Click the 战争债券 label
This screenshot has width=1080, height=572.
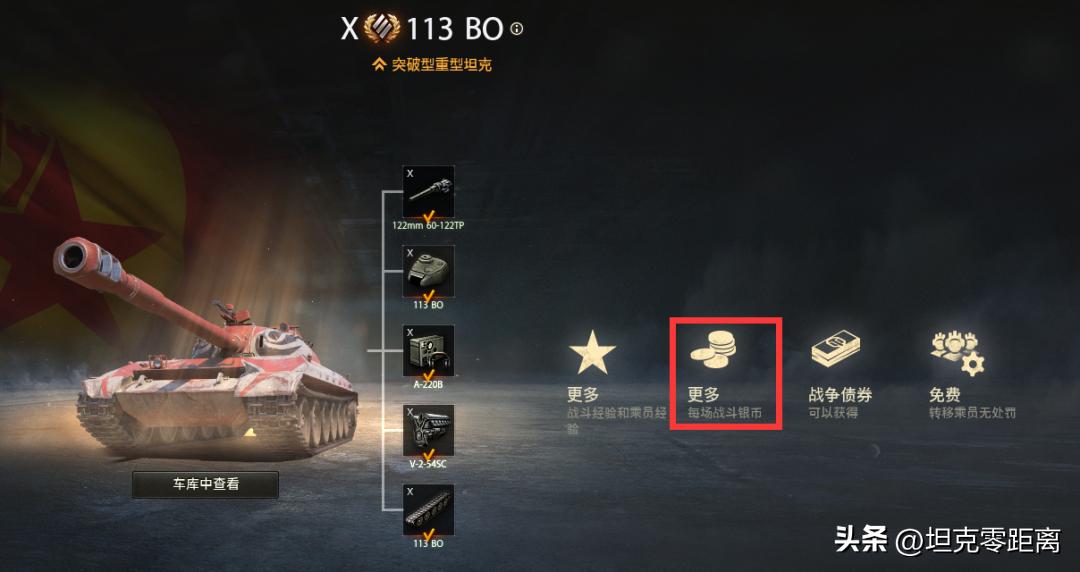coord(840,395)
